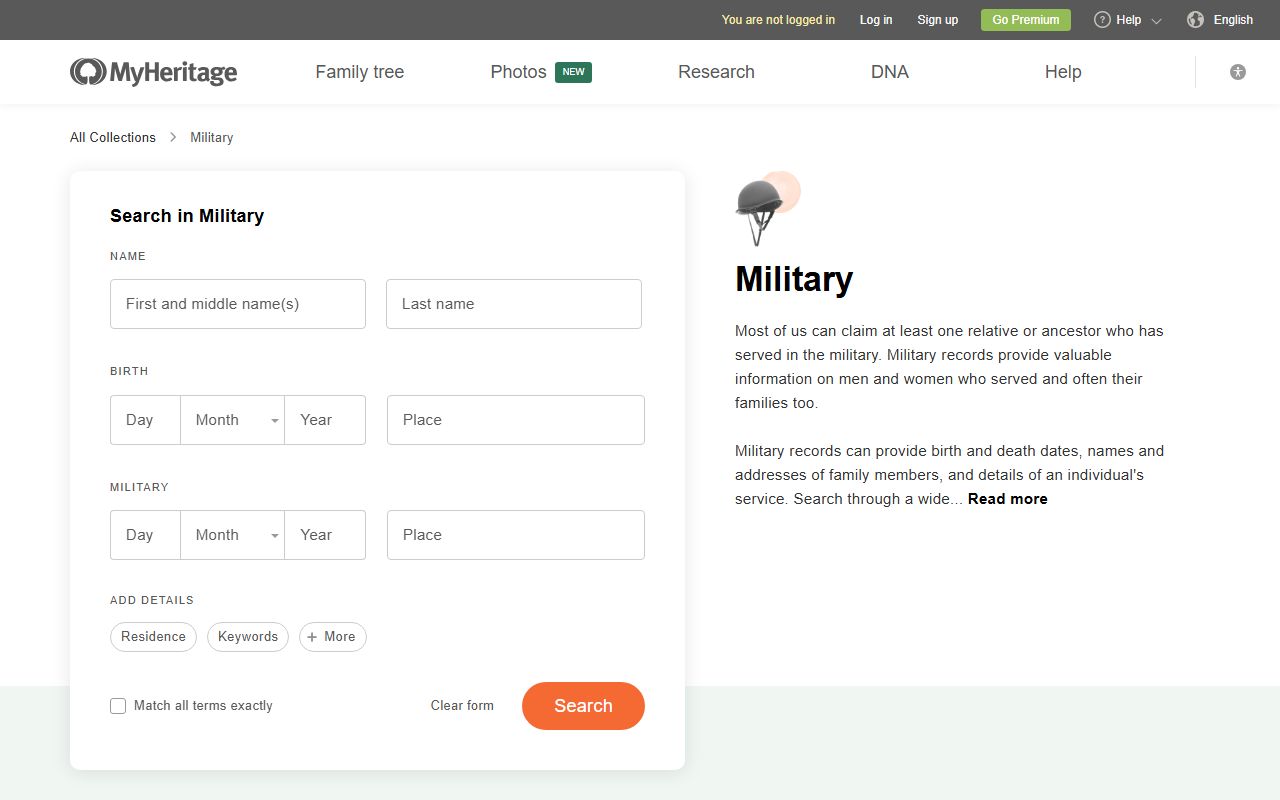This screenshot has height=800, width=1280.
Task: Click the Birth Place field
Action: coord(516,420)
